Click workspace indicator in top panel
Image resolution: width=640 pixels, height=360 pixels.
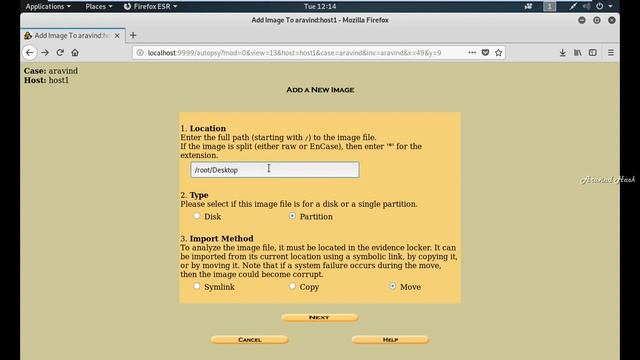549,7
